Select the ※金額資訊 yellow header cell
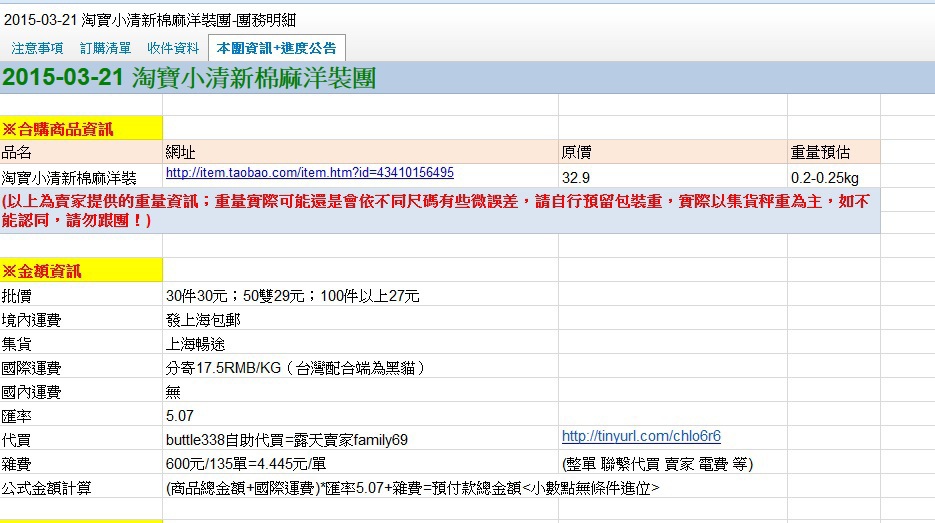This screenshot has height=523, width=935. (81, 270)
